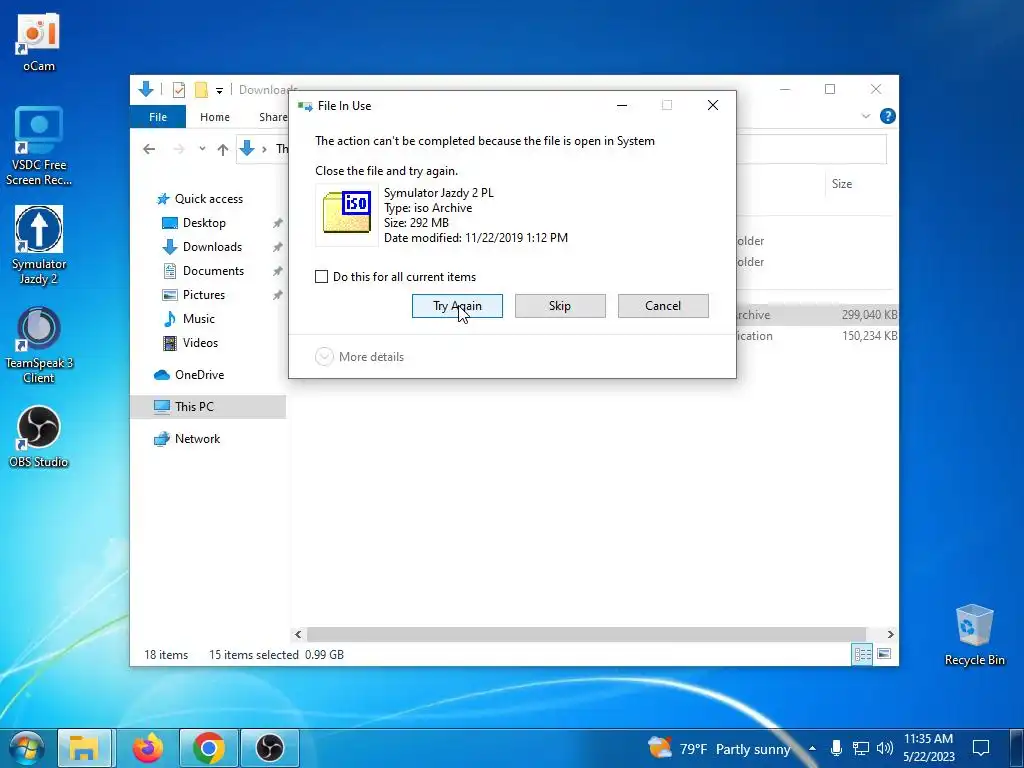Click the weather widget in taskbar
The height and width of the screenshot is (768, 1024).
719,748
